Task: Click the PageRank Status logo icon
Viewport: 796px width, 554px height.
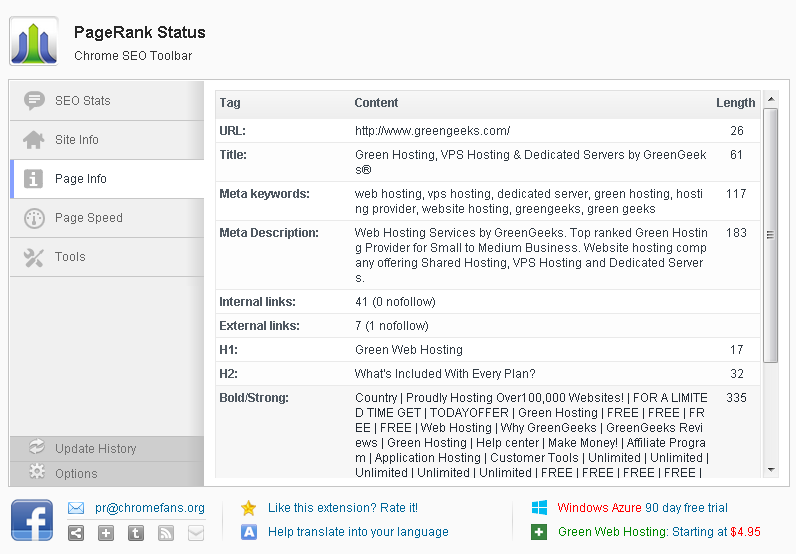Action: click(x=34, y=41)
